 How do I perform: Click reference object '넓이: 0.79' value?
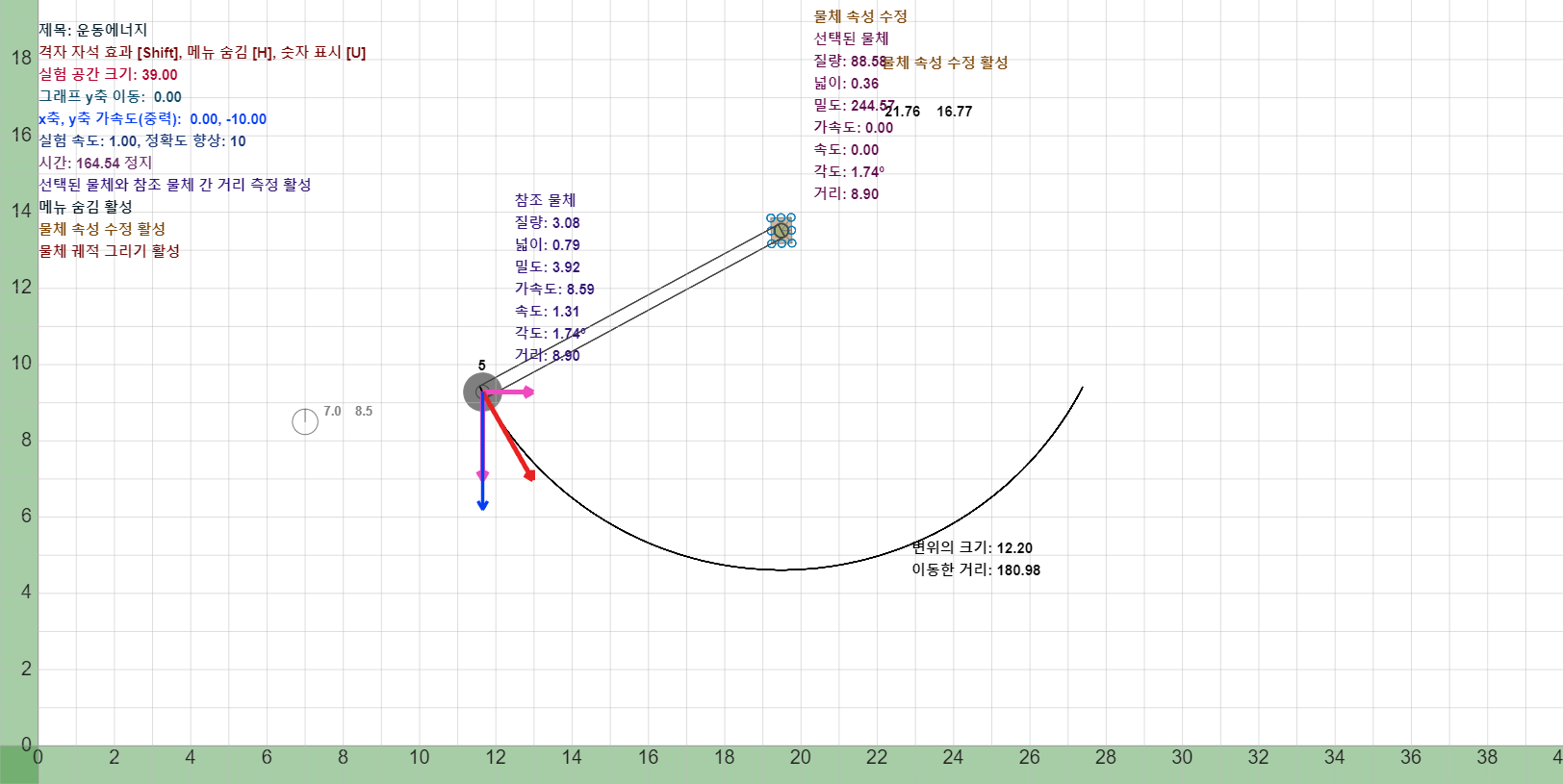[x=547, y=244]
